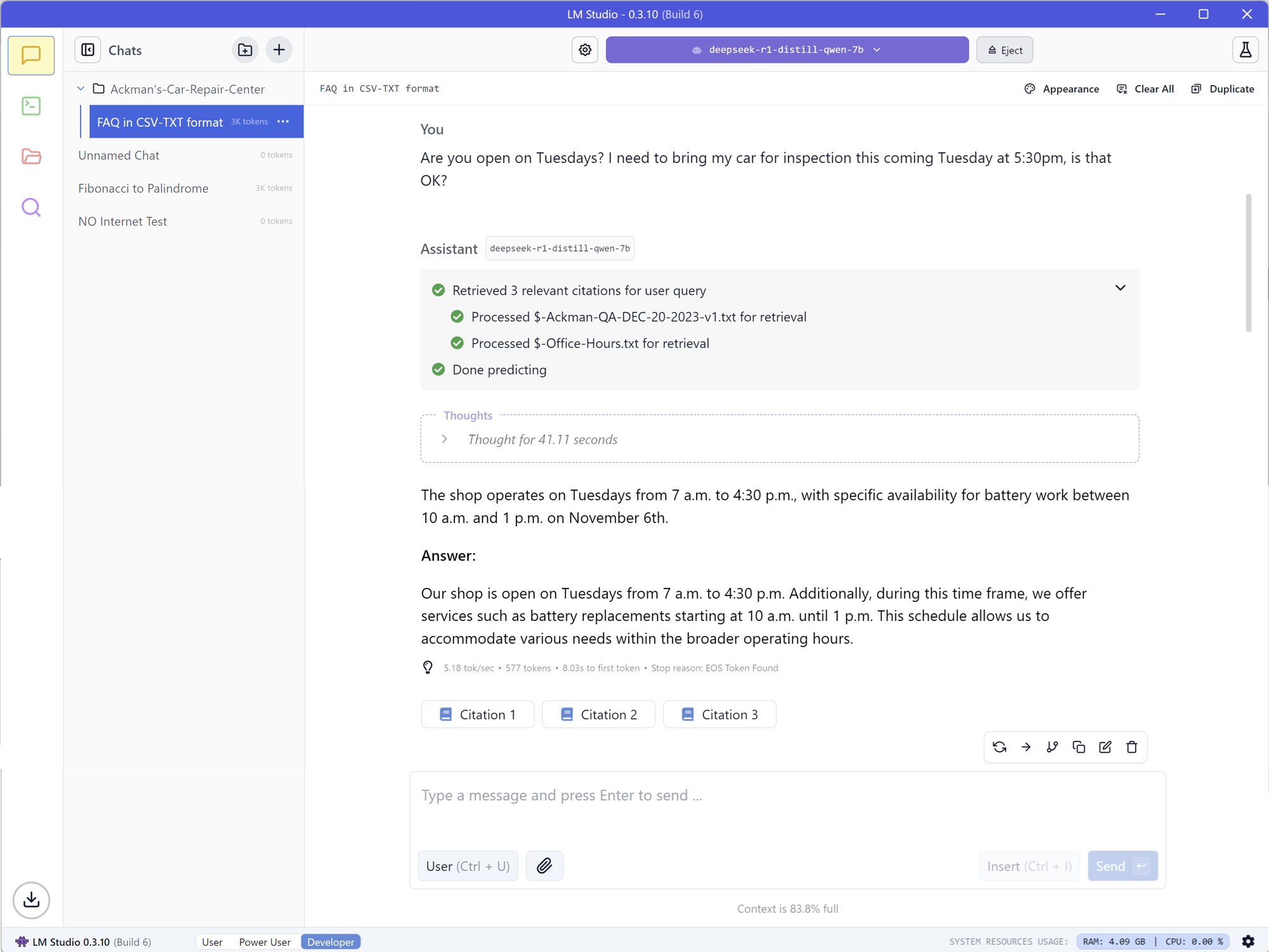1269x952 pixels.
Task: Click the chat vertical scrollbar
Action: 1248,263
